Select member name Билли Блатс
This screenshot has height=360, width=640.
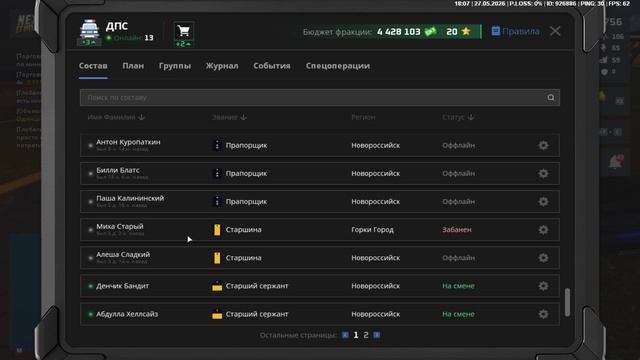[118, 170]
